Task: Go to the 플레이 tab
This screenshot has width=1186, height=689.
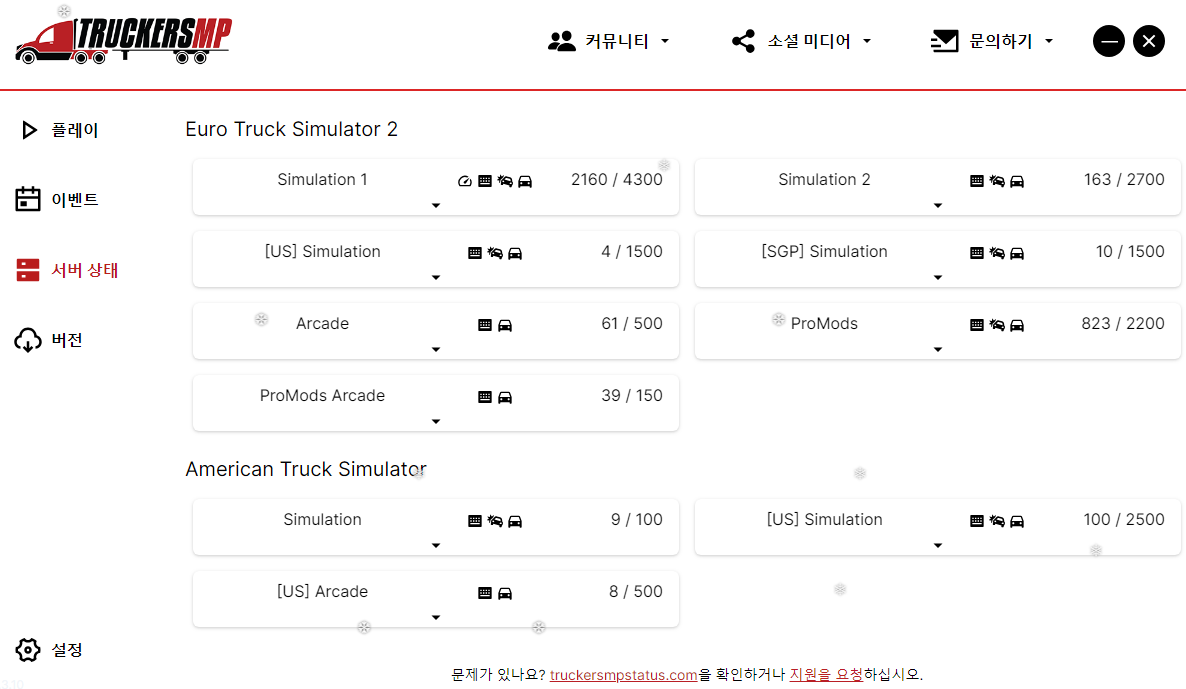Action: [x=75, y=130]
